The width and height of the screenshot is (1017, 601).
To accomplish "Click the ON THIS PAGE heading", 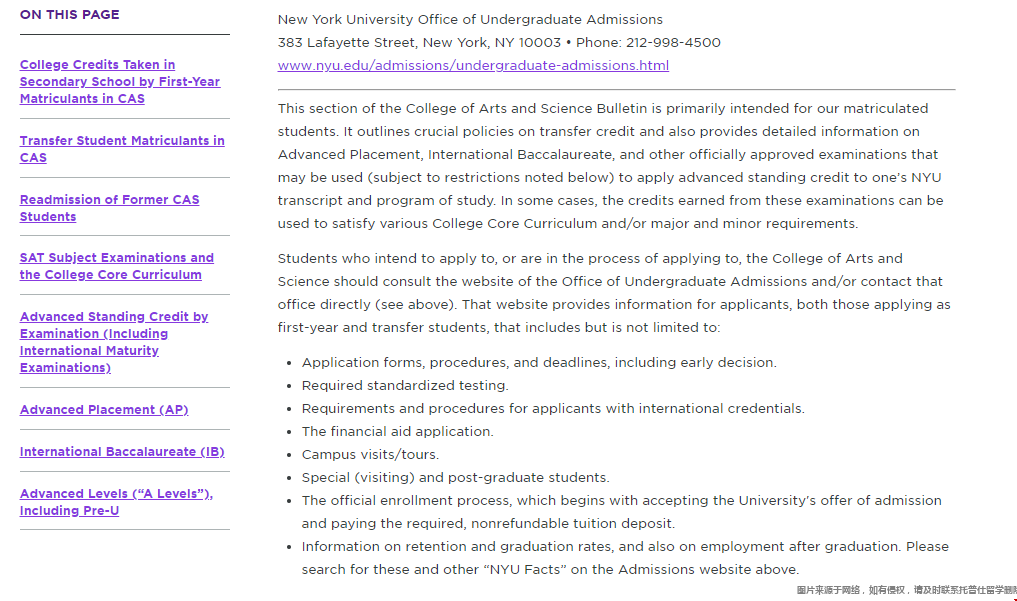I will pyautogui.click(x=70, y=15).
